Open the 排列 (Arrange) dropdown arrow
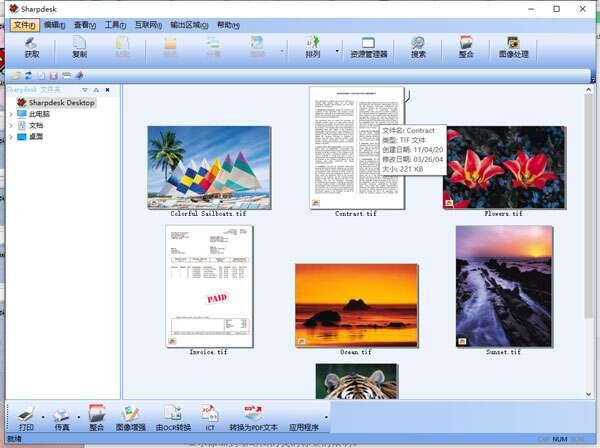 click(x=337, y=48)
